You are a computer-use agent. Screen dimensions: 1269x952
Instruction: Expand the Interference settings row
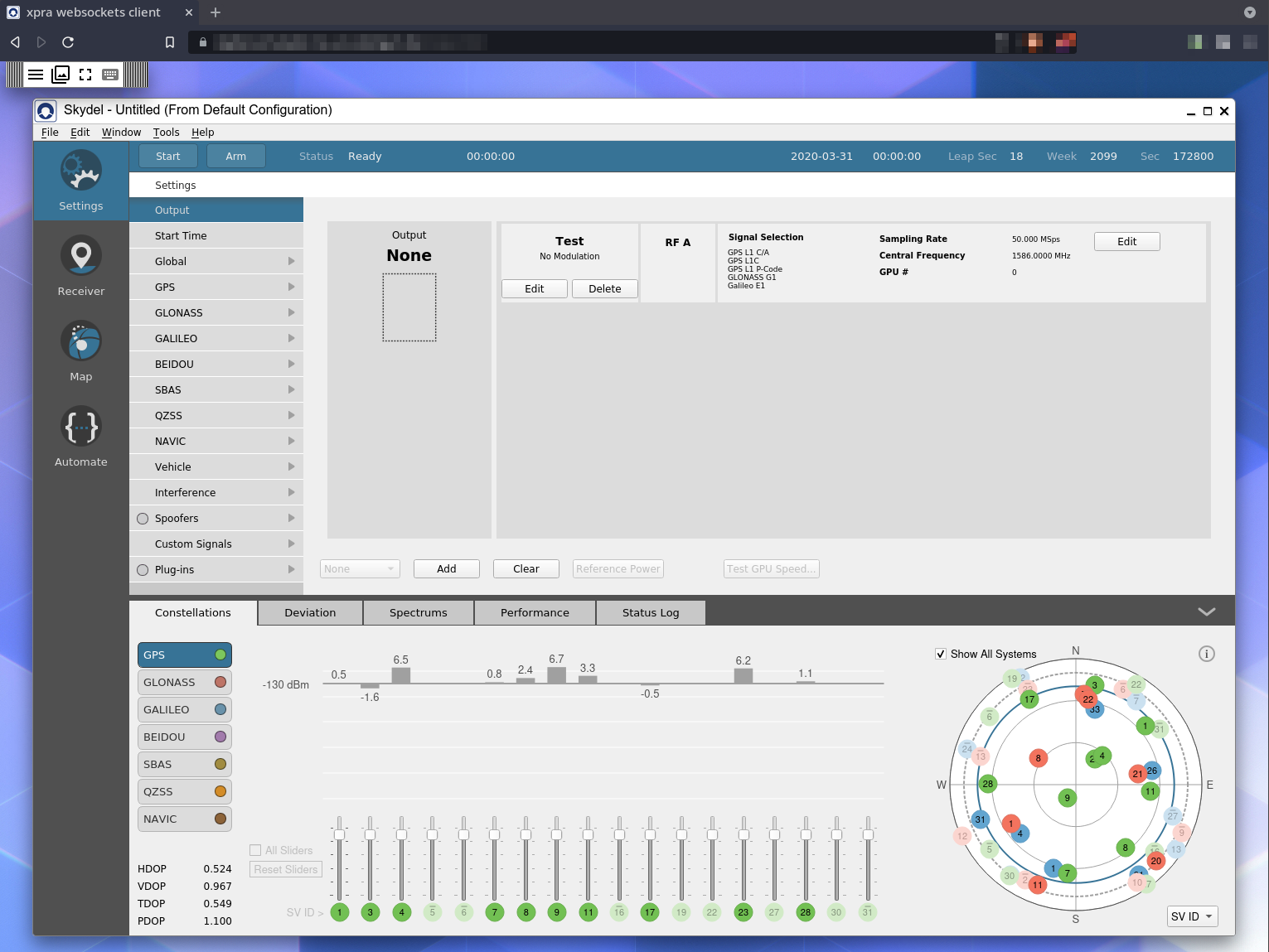click(216, 492)
